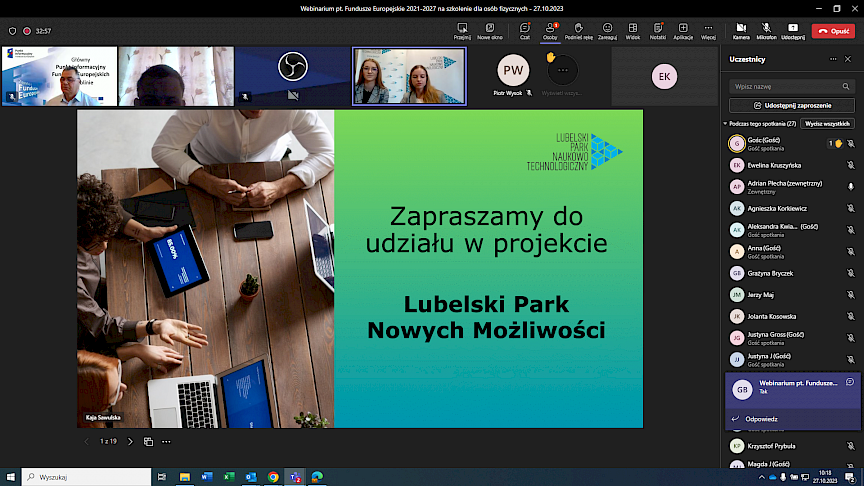Screen dimensions: 864x486
Task: Click Udostępnij share screen icon
Action: (793, 31)
